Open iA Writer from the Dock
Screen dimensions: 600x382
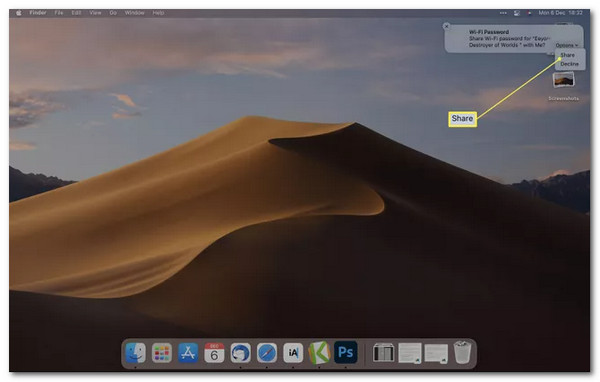(293, 353)
